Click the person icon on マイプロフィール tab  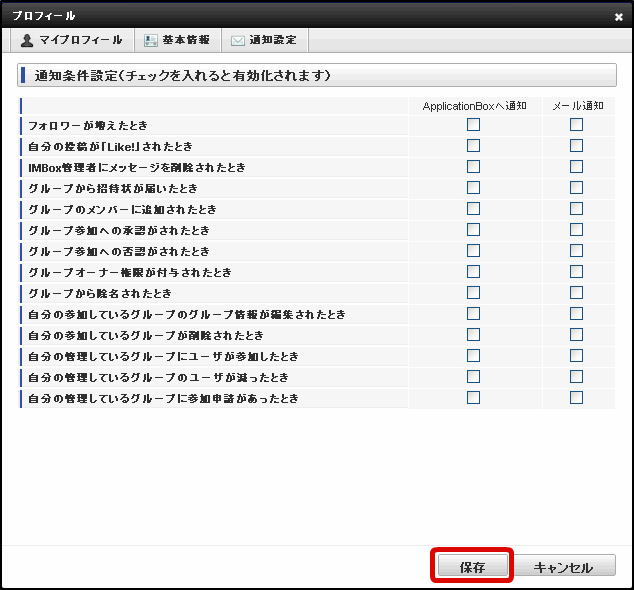[x=27, y=40]
